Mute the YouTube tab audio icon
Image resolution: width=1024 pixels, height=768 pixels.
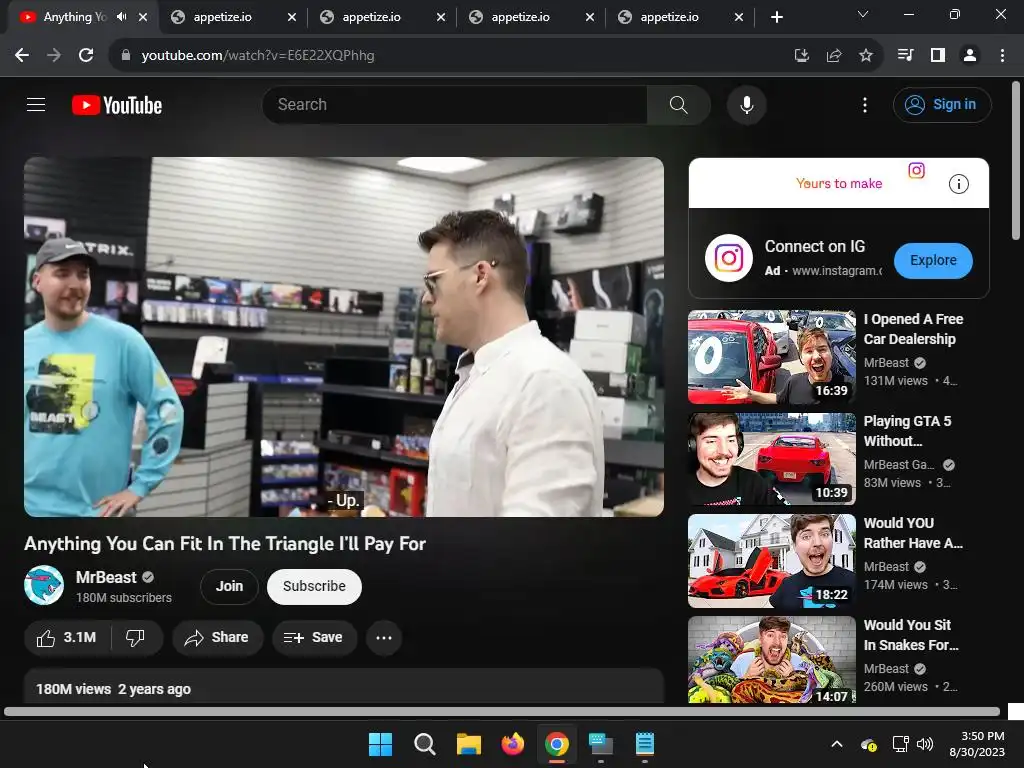click(x=121, y=17)
